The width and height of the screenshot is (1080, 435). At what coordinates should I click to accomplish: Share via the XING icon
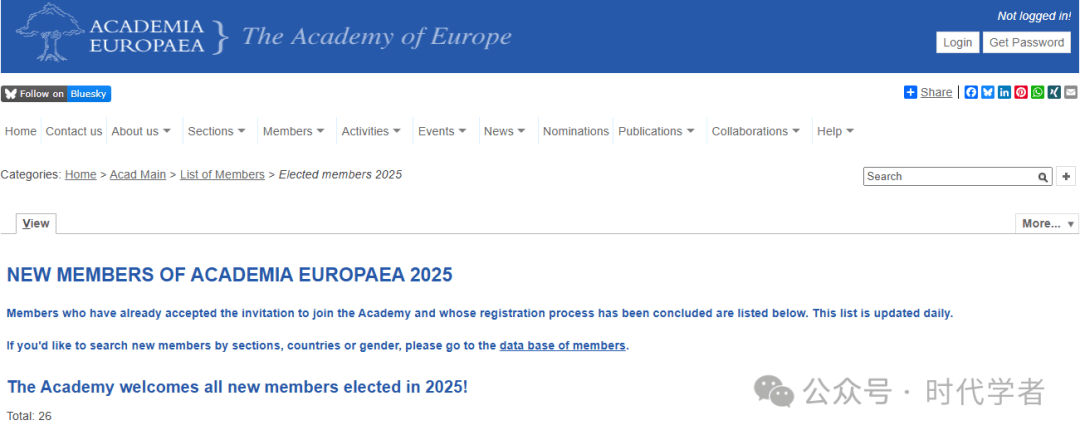1054,92
